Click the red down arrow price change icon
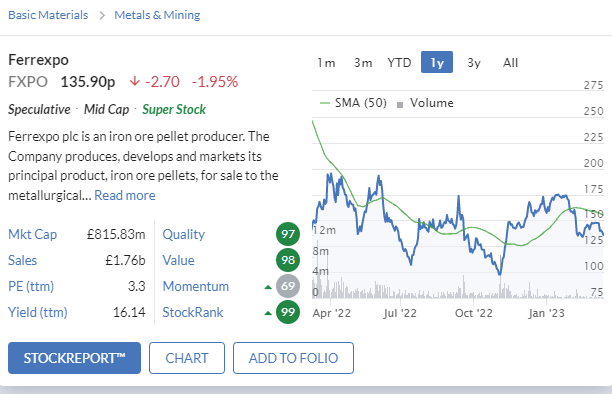Screen dimensions: 612x394 click(x=135, y=81)
